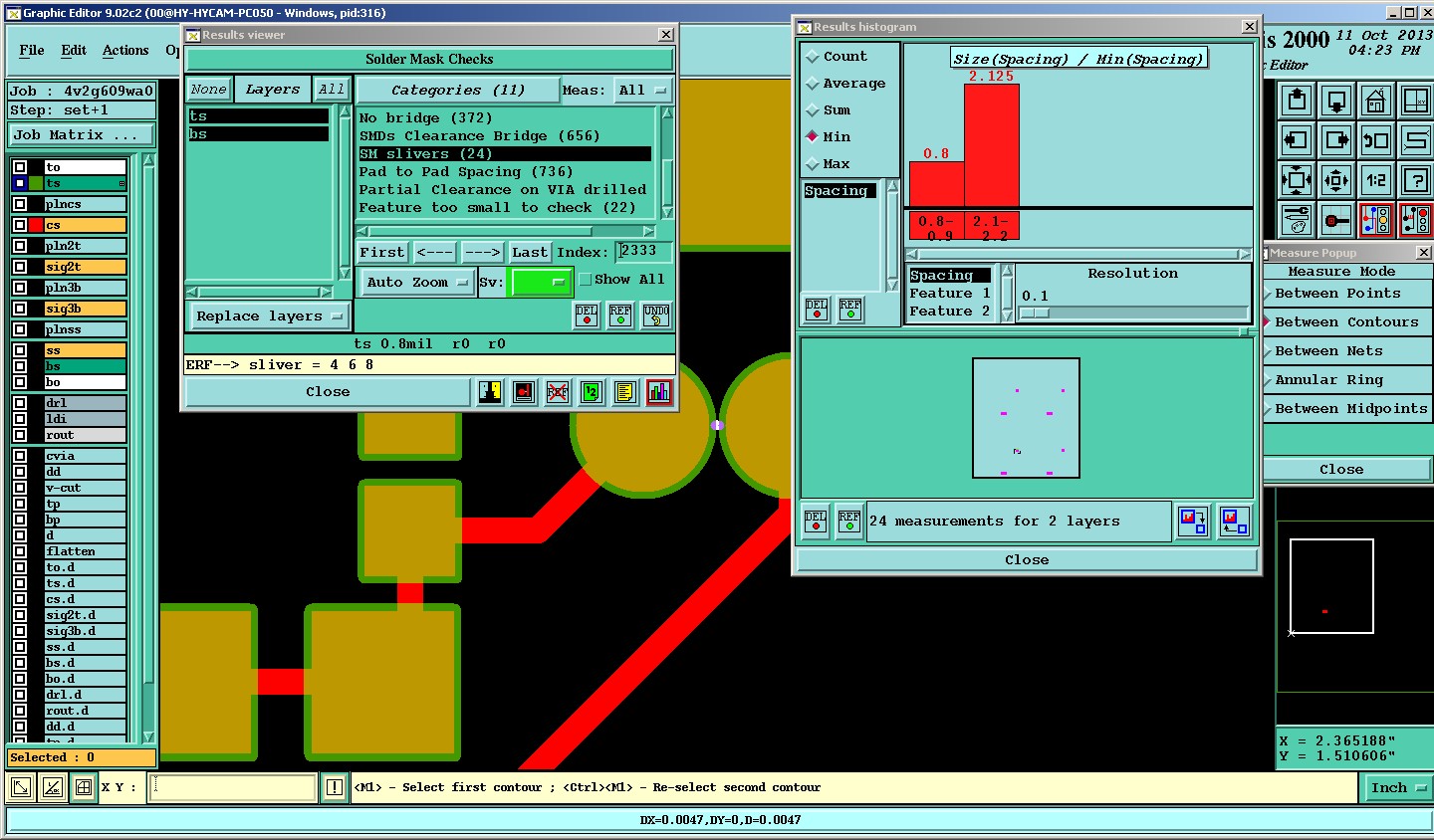Click the Home view icon
Image resolution: width=1434 pixels, height=840 pixels.
tap(1376, 101)
